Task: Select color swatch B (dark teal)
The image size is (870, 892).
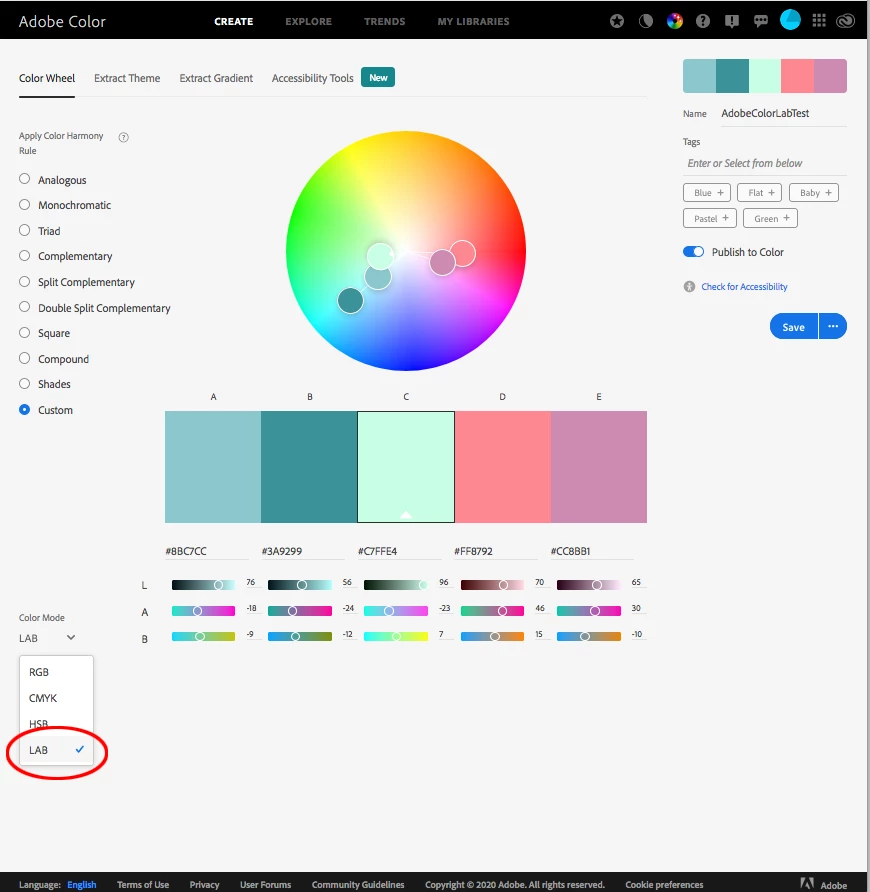Action: tap(309, 466)
